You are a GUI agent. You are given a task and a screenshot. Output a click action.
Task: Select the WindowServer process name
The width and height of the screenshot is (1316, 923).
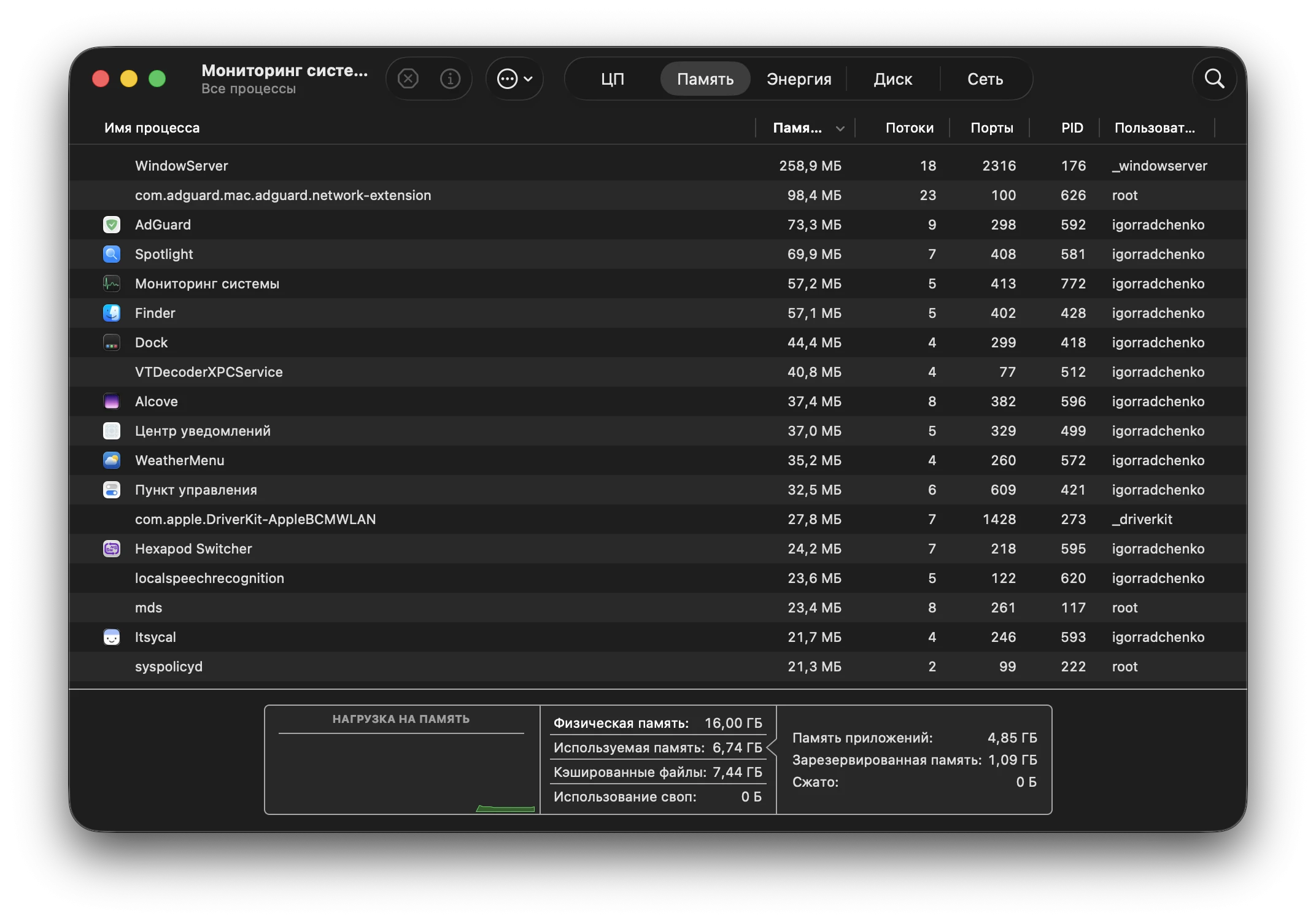pos(181,166)
